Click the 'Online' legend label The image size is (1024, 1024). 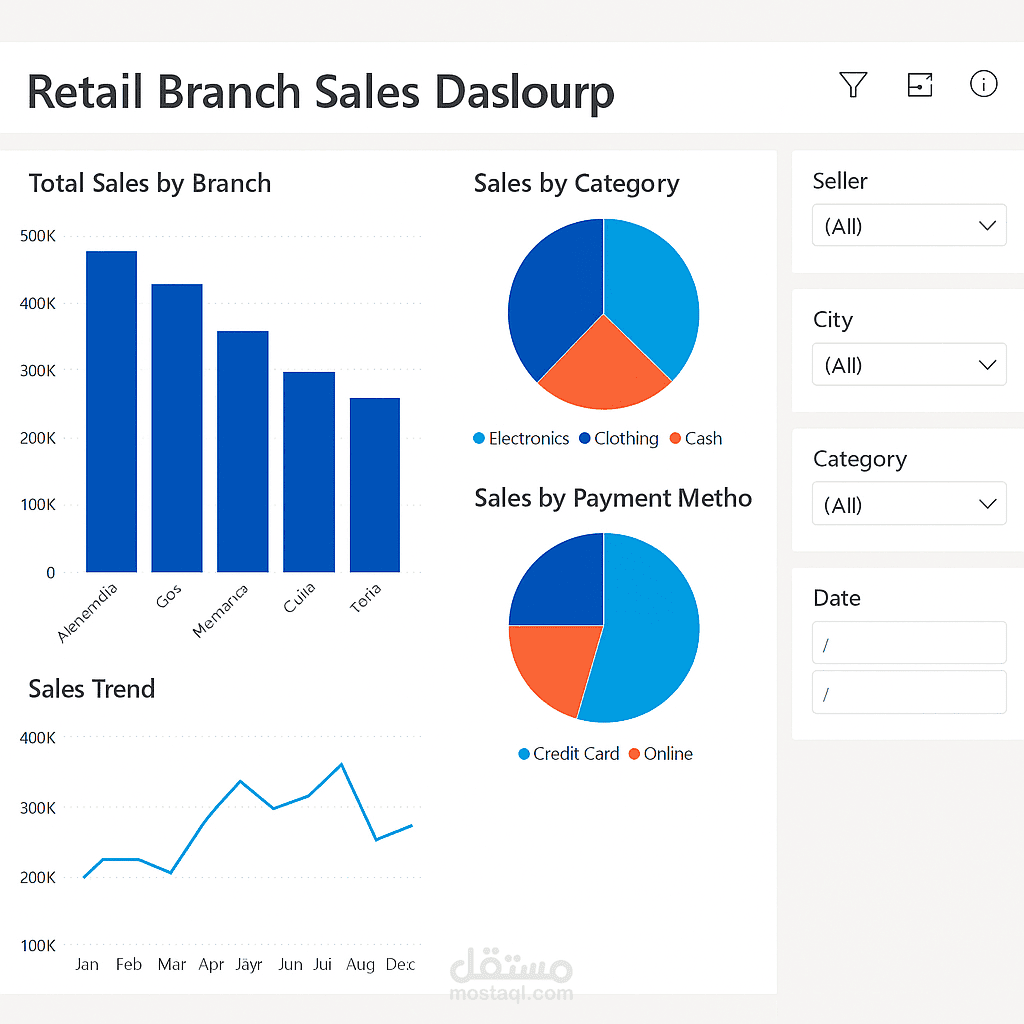[668, 754]
